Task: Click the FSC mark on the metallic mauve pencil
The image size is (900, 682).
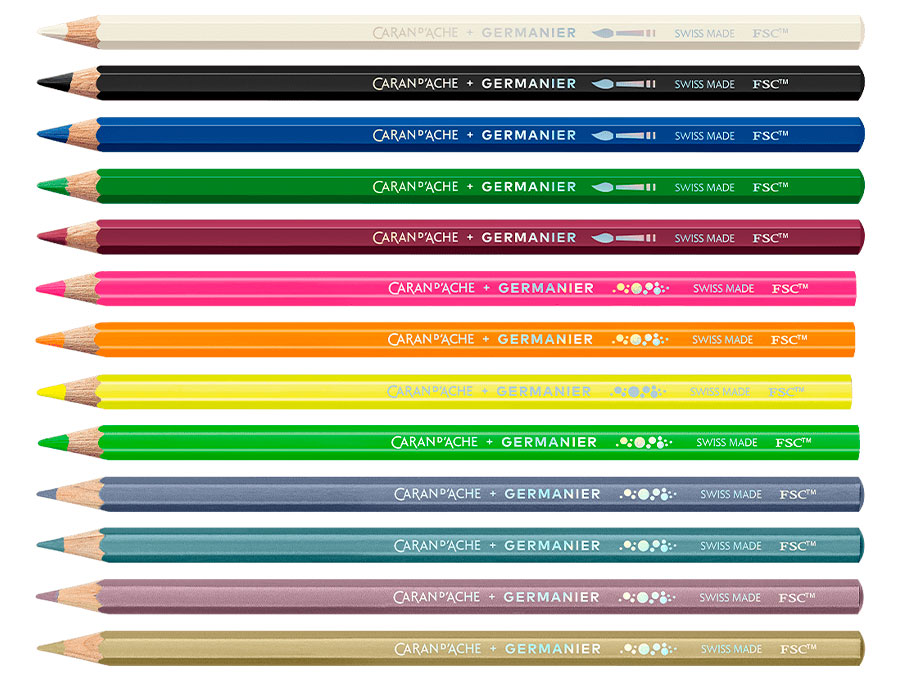Action: coord(797,597)
